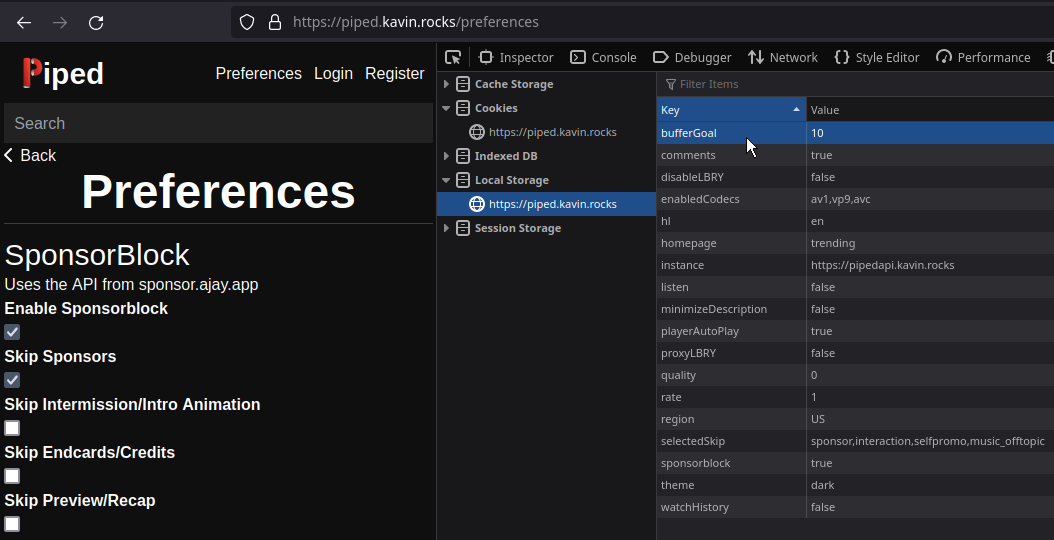Click the dark theme value cell
This screenshot has width=1054, height=540.
point(930,485)
